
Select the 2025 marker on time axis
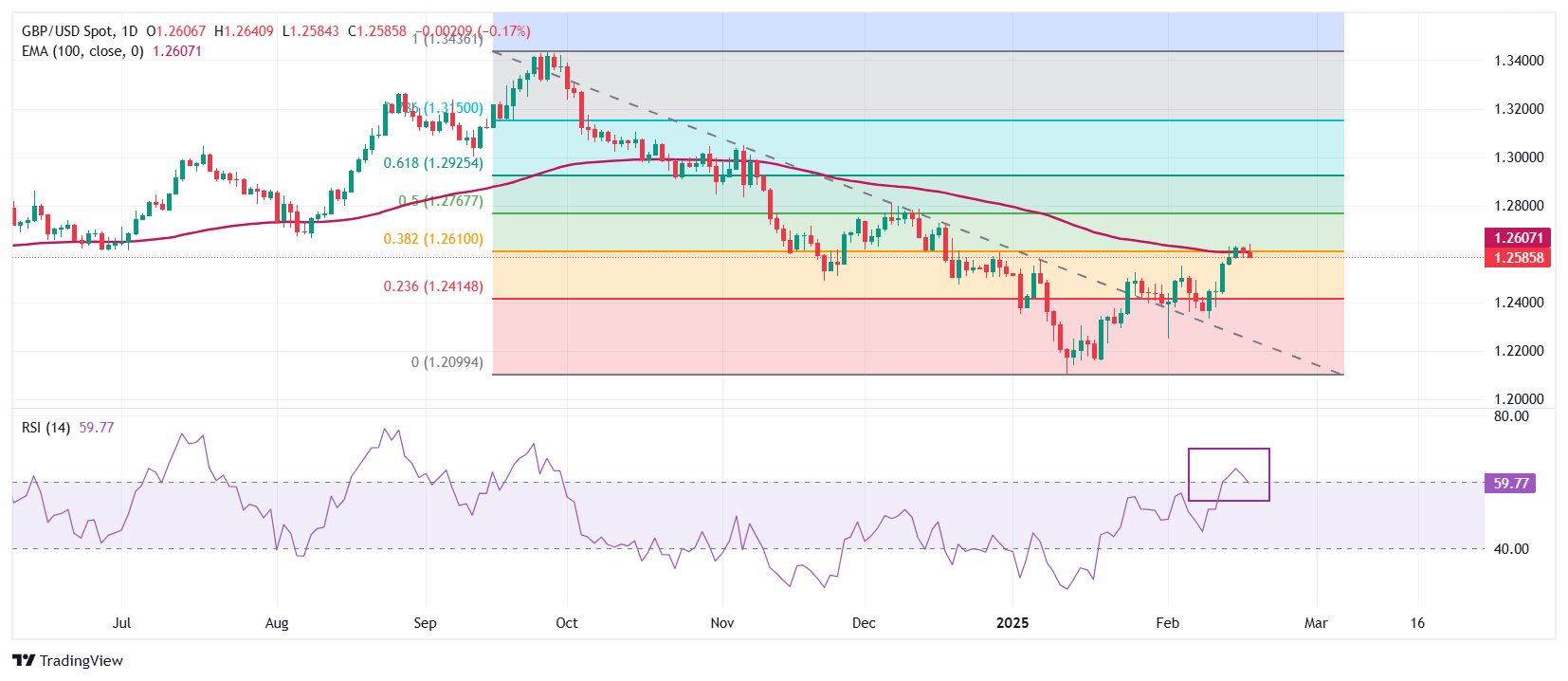[x=1012, y=623]
